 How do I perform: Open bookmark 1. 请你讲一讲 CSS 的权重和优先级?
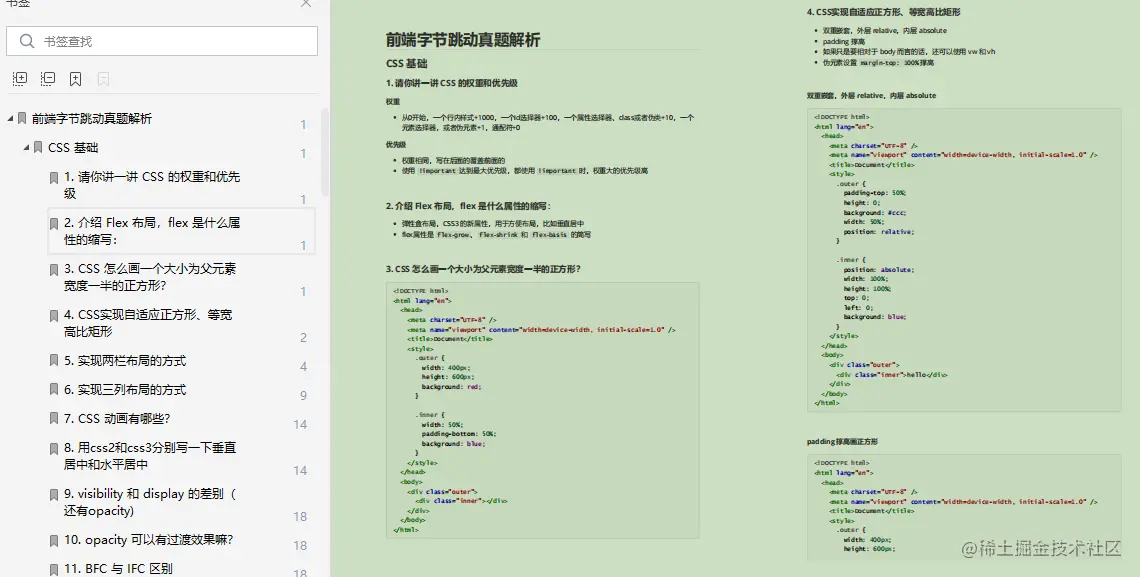pos(151,185)
